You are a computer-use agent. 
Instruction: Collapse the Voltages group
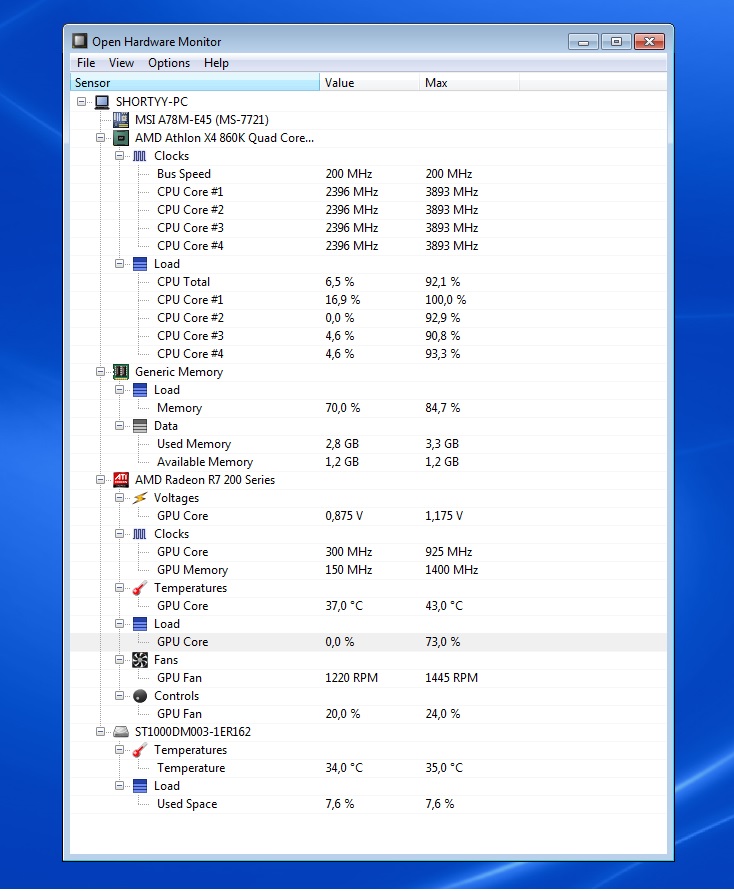119,498
